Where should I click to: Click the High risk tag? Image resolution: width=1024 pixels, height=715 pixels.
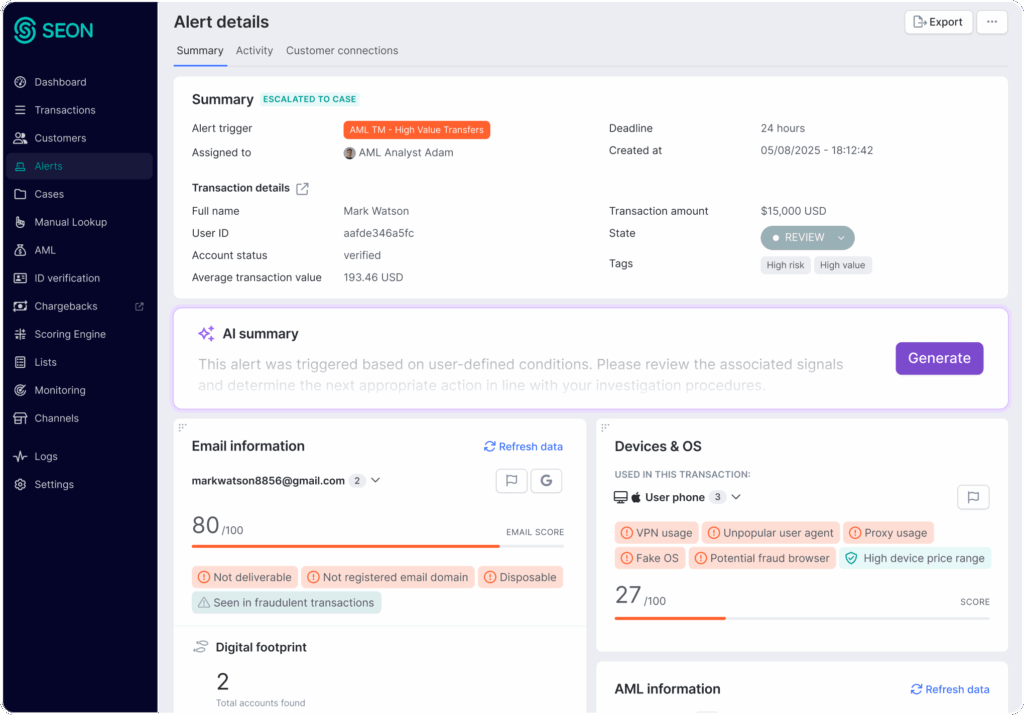[x=785, y=265]
